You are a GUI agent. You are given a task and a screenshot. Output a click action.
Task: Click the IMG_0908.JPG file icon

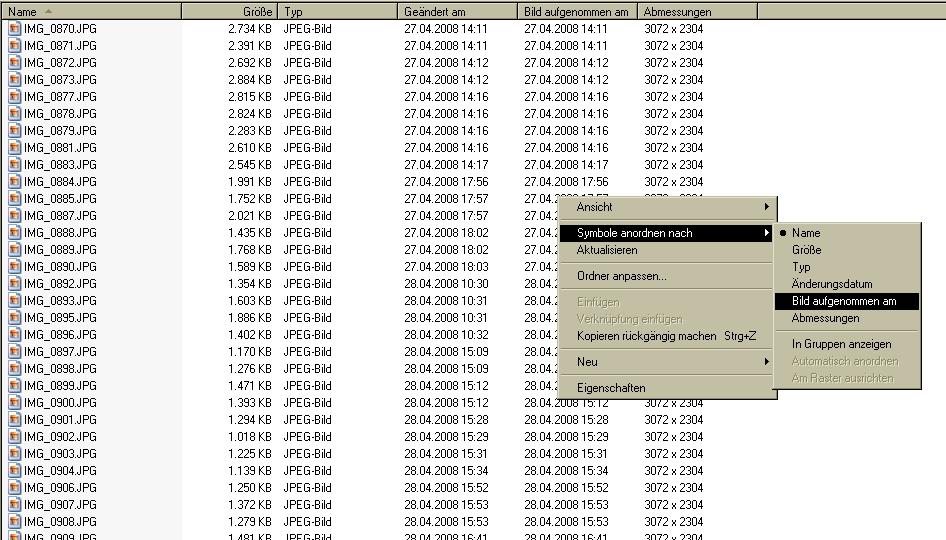click(x=14, y=522)
